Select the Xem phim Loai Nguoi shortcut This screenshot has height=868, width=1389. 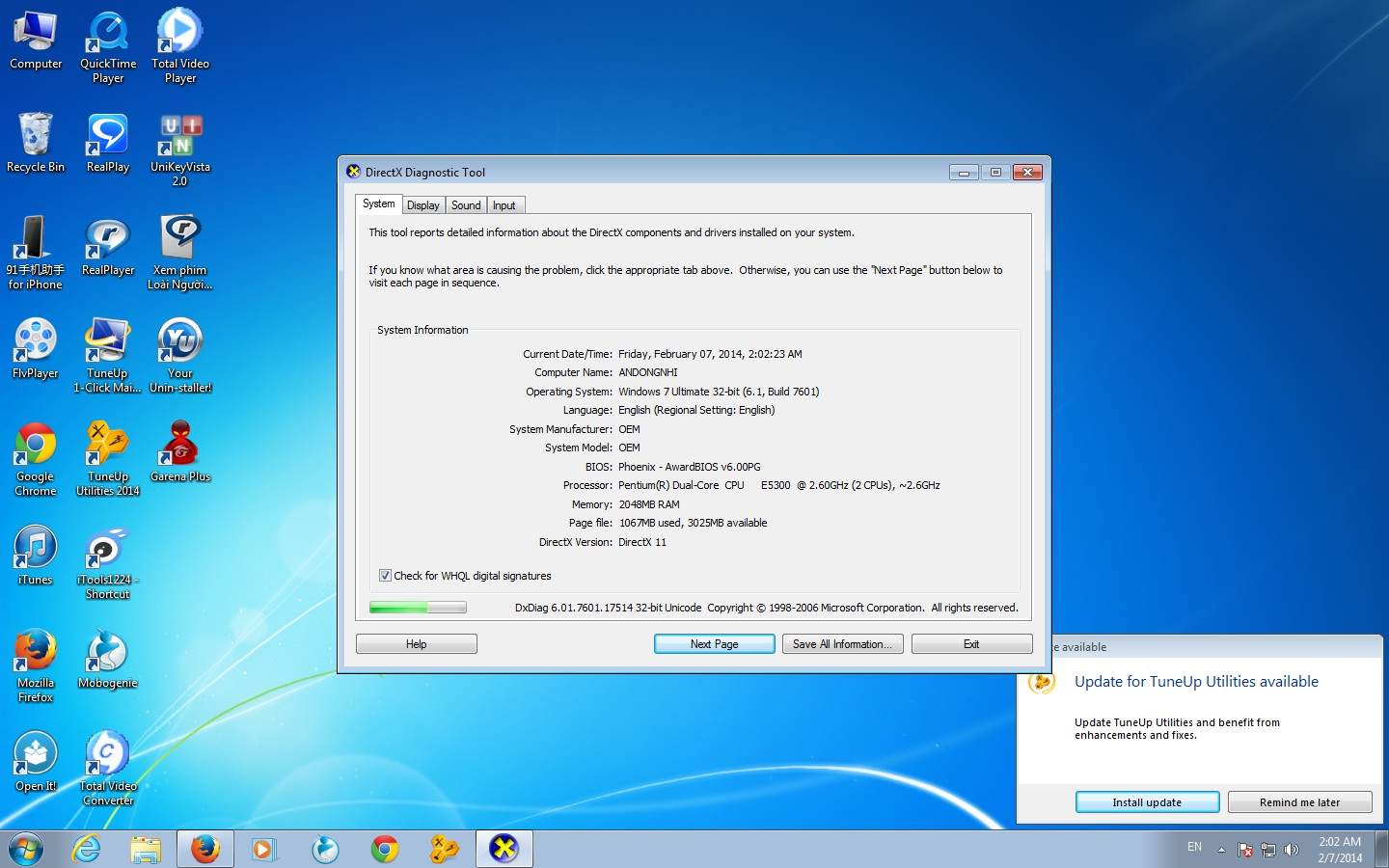pos(180,253)
